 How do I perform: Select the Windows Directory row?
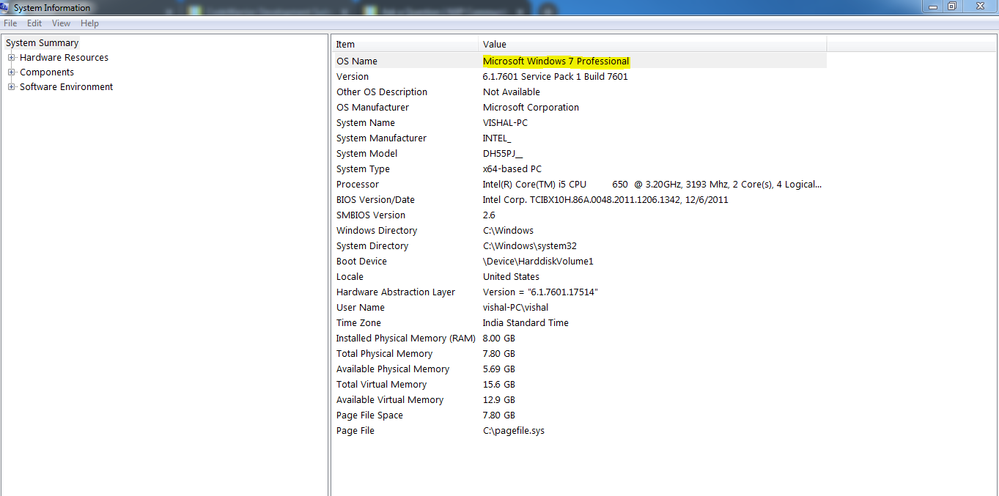tap(580, 230)
